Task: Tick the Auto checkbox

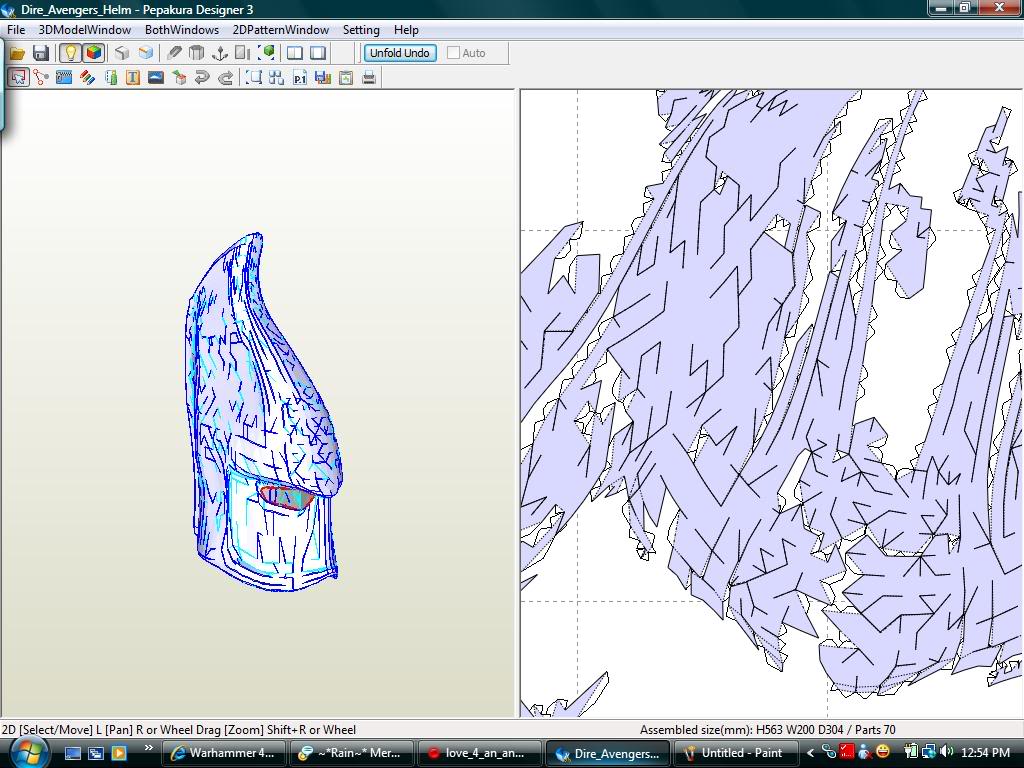Action: click(453, 53)
